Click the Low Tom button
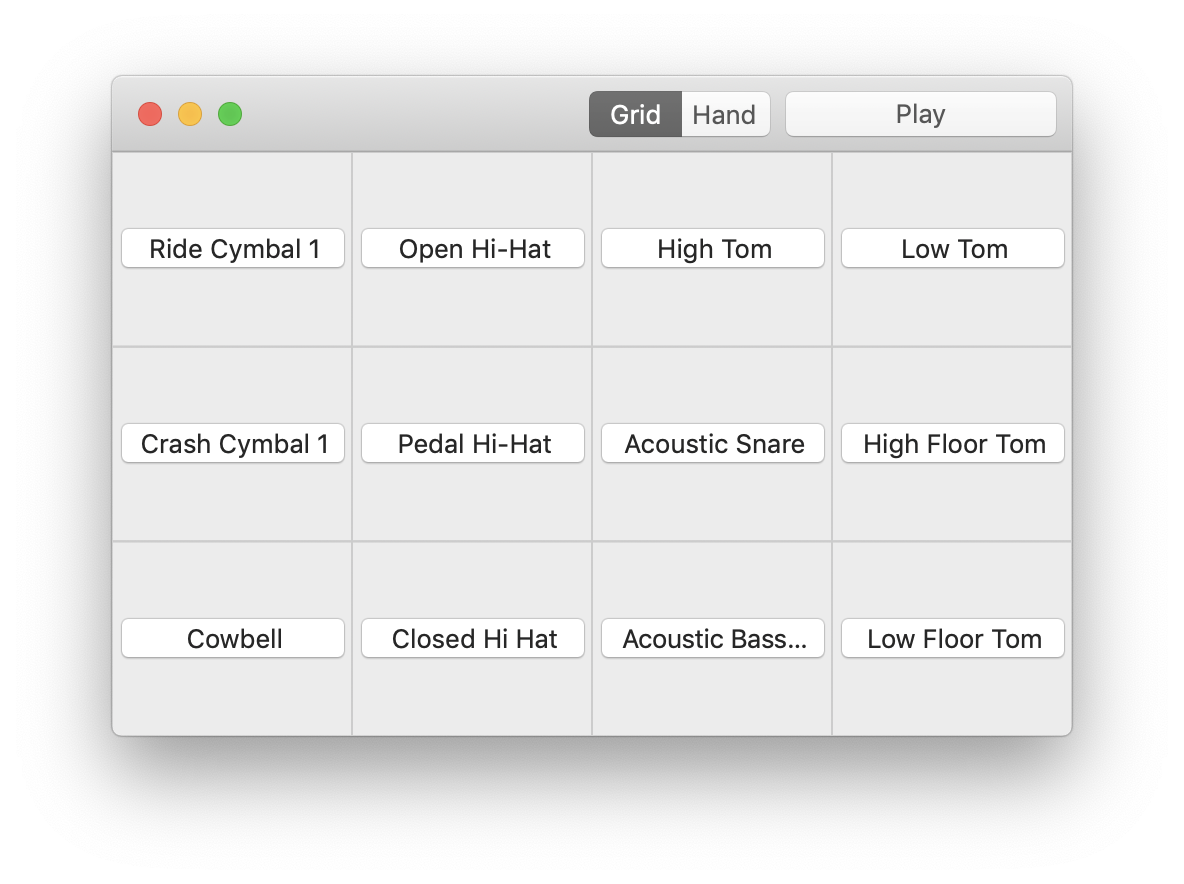The width and height of the screenshot is (1184, 884). coord(953,248)
